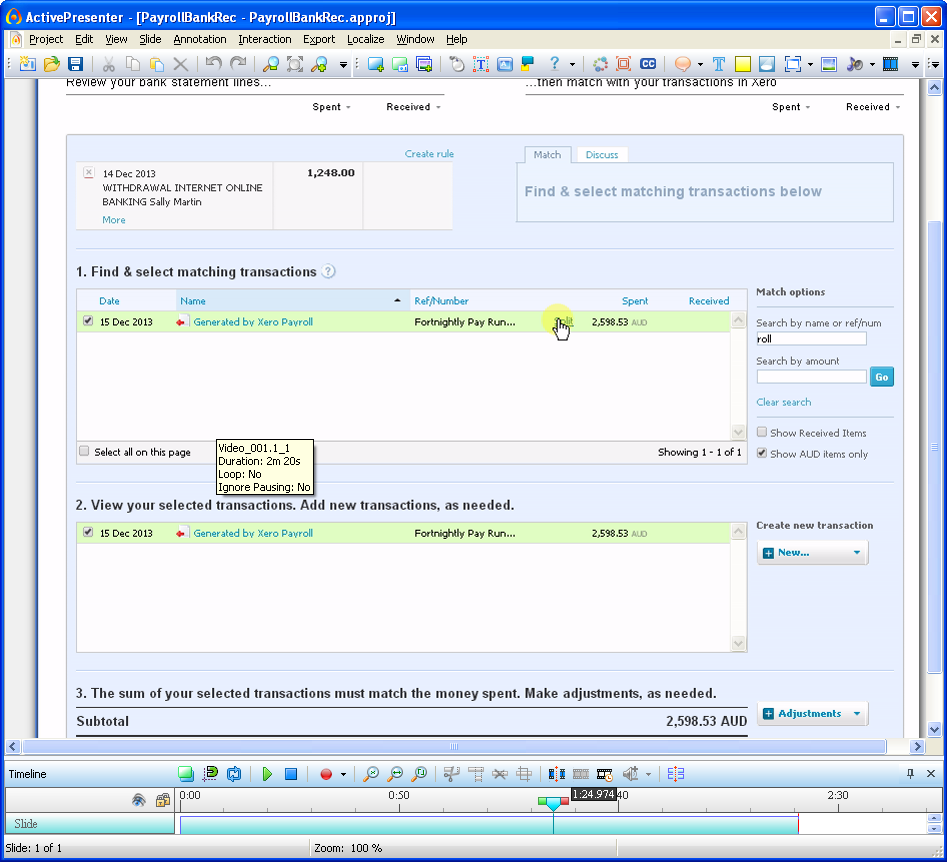Open dropdown arrow next to Record button
The height and width of the screenshot is (862, 948).
click(x=343, y=774)
